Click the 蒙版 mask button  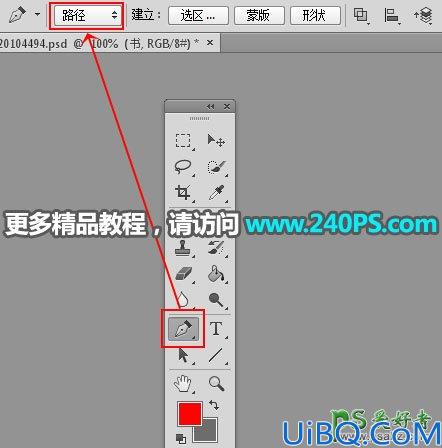pos(259,15)
